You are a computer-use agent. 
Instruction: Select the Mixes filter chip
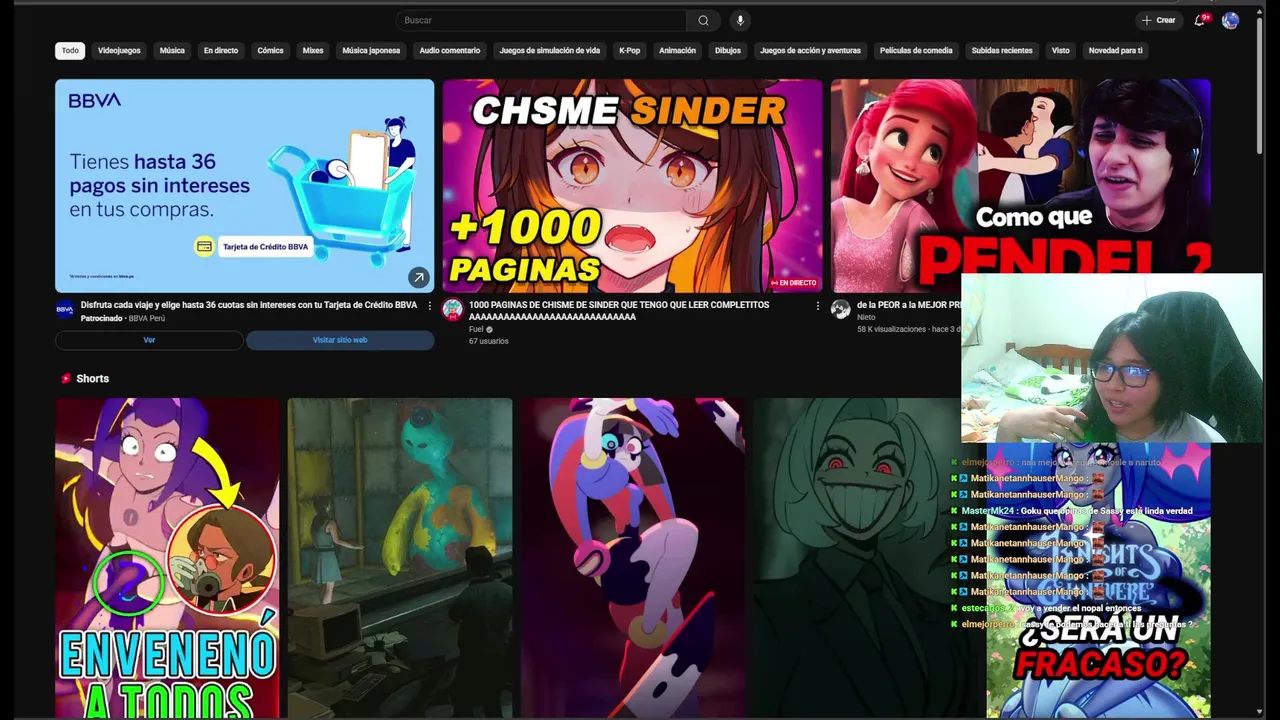coord(313,50)
